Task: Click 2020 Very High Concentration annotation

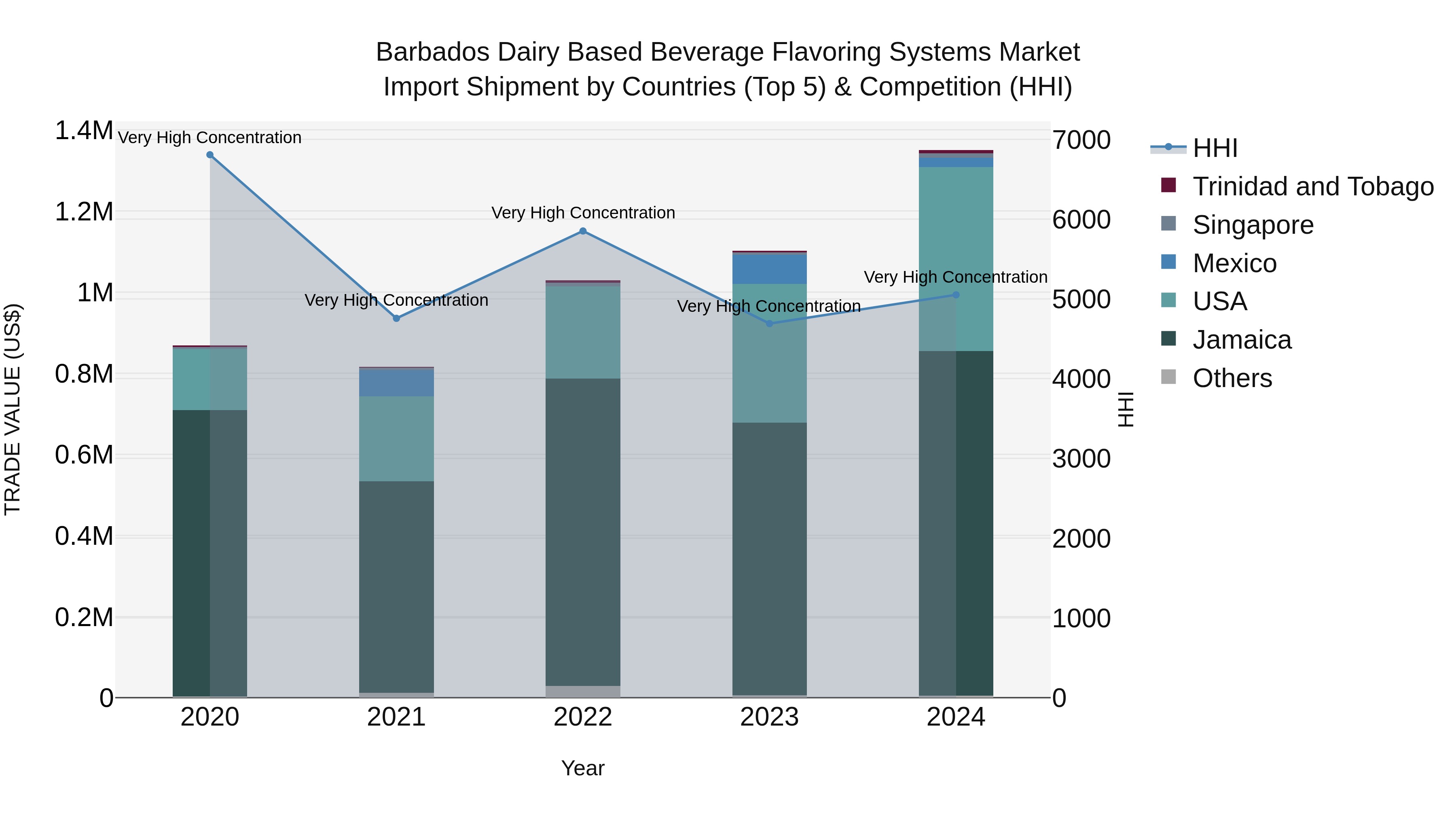Action: (x=210, y=138)
